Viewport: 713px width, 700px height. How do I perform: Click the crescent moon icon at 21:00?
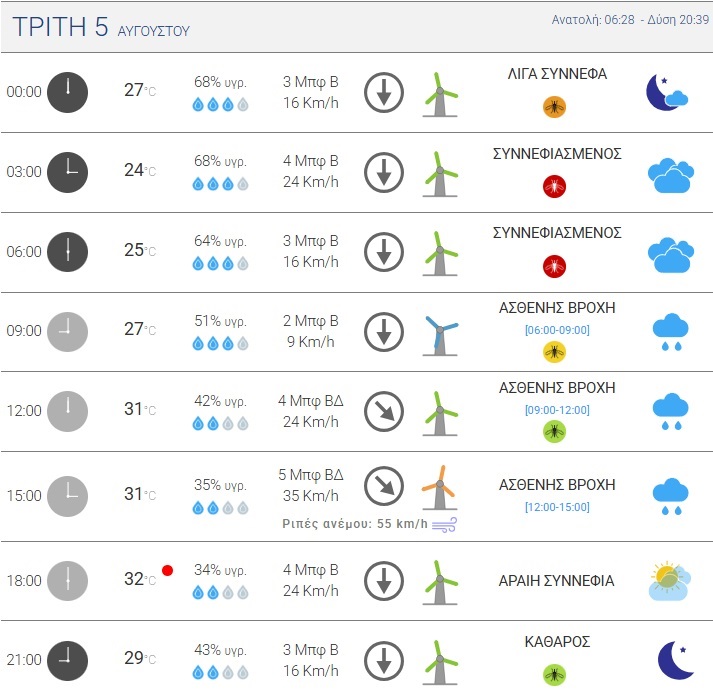click(x=676, y=660)
